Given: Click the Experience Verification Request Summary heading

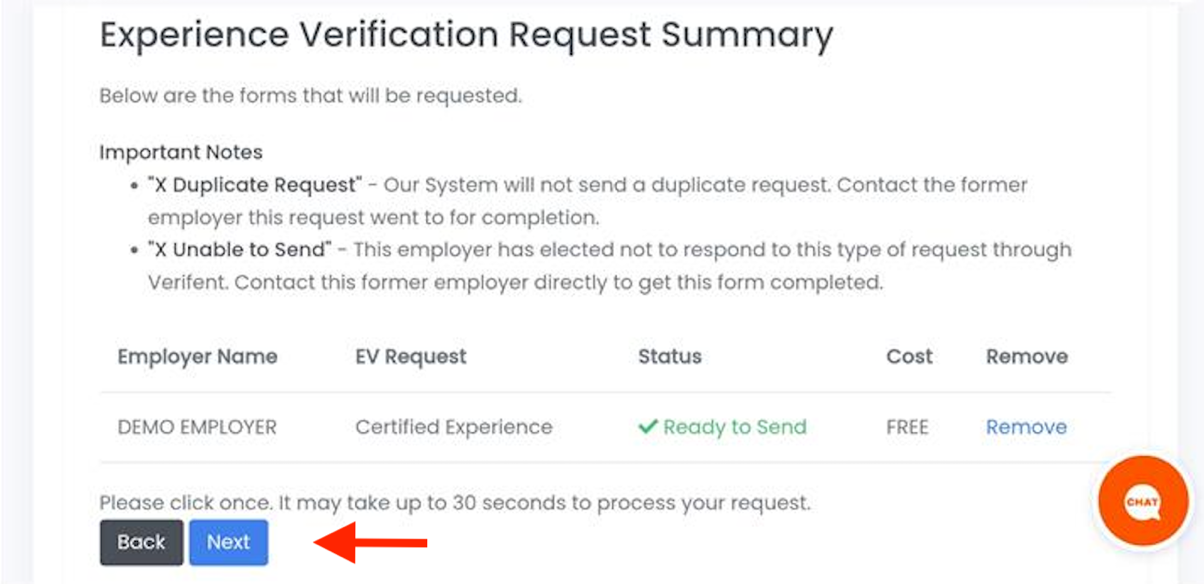Looking at the screenshot, I should tap(465, 34).
